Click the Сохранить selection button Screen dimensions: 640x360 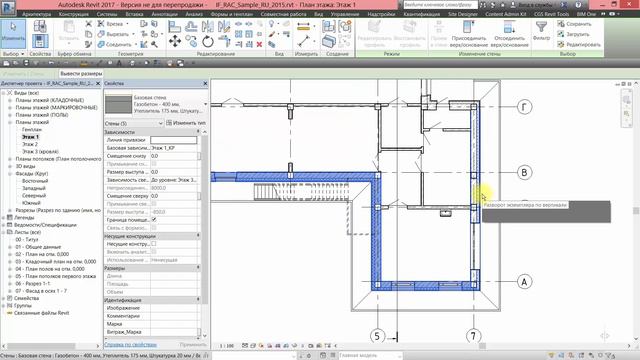575,24
